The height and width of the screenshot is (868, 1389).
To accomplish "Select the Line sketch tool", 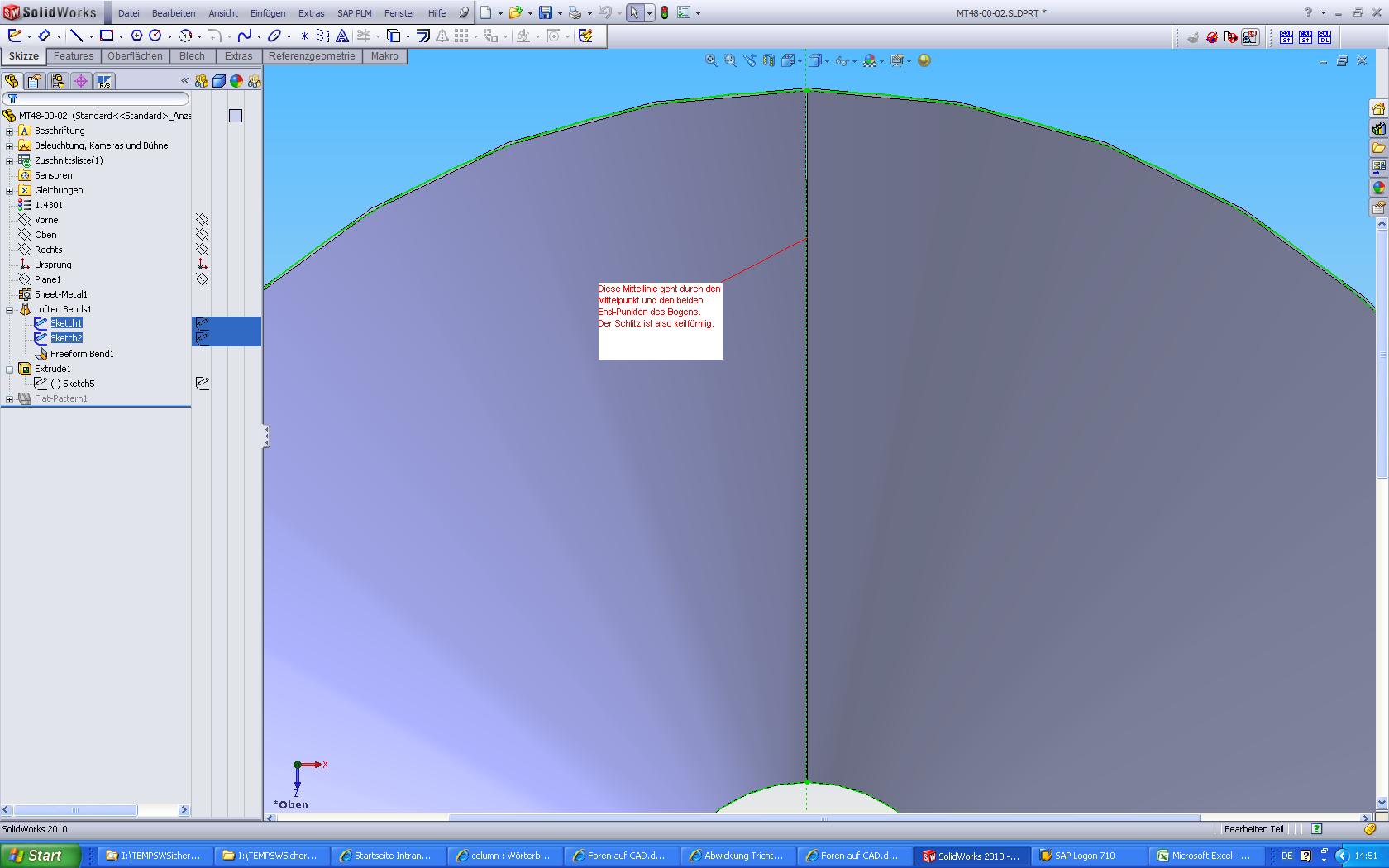I will [x=76, y=36].
